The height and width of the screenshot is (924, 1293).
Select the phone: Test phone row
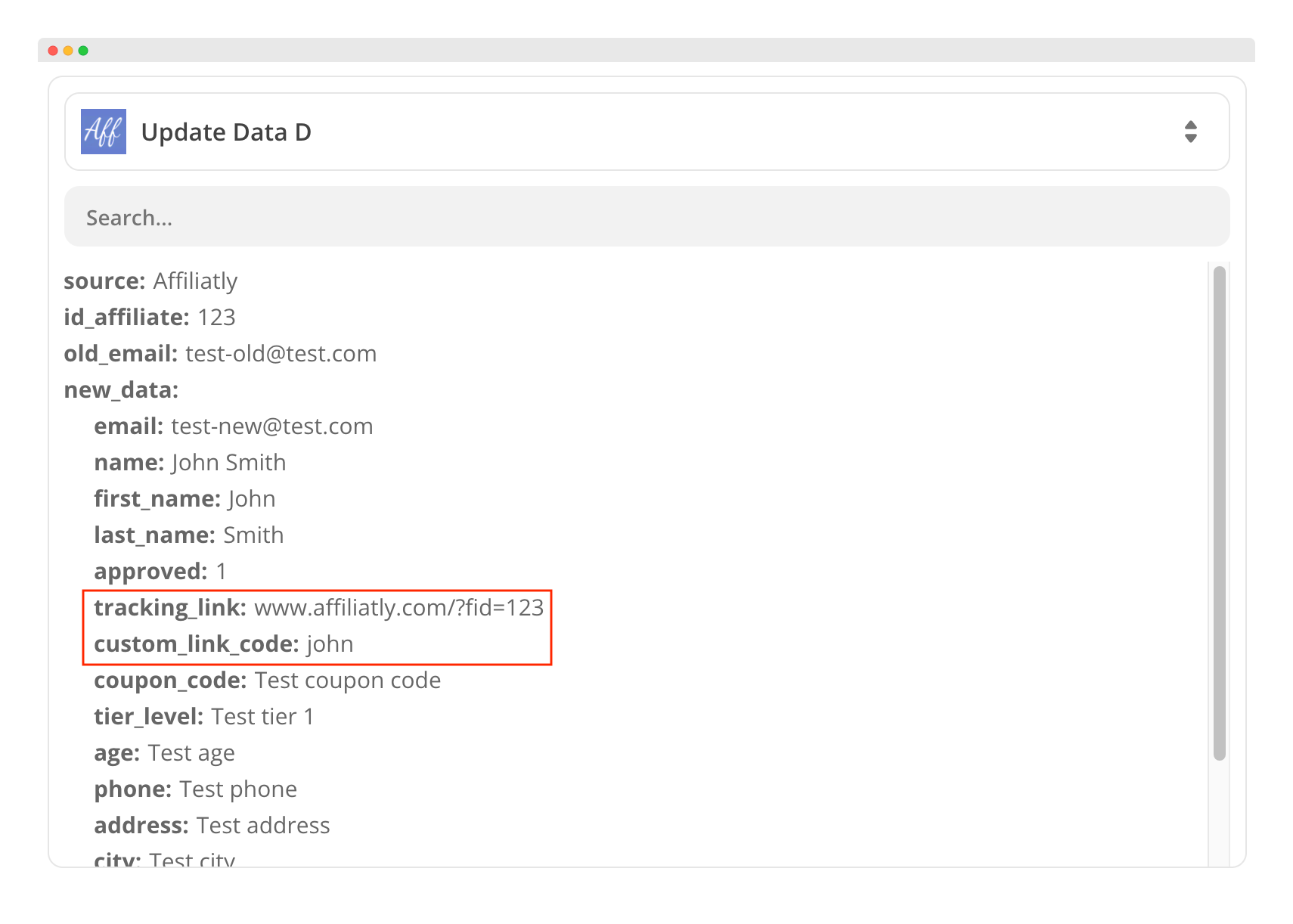(x=196, y=789)
